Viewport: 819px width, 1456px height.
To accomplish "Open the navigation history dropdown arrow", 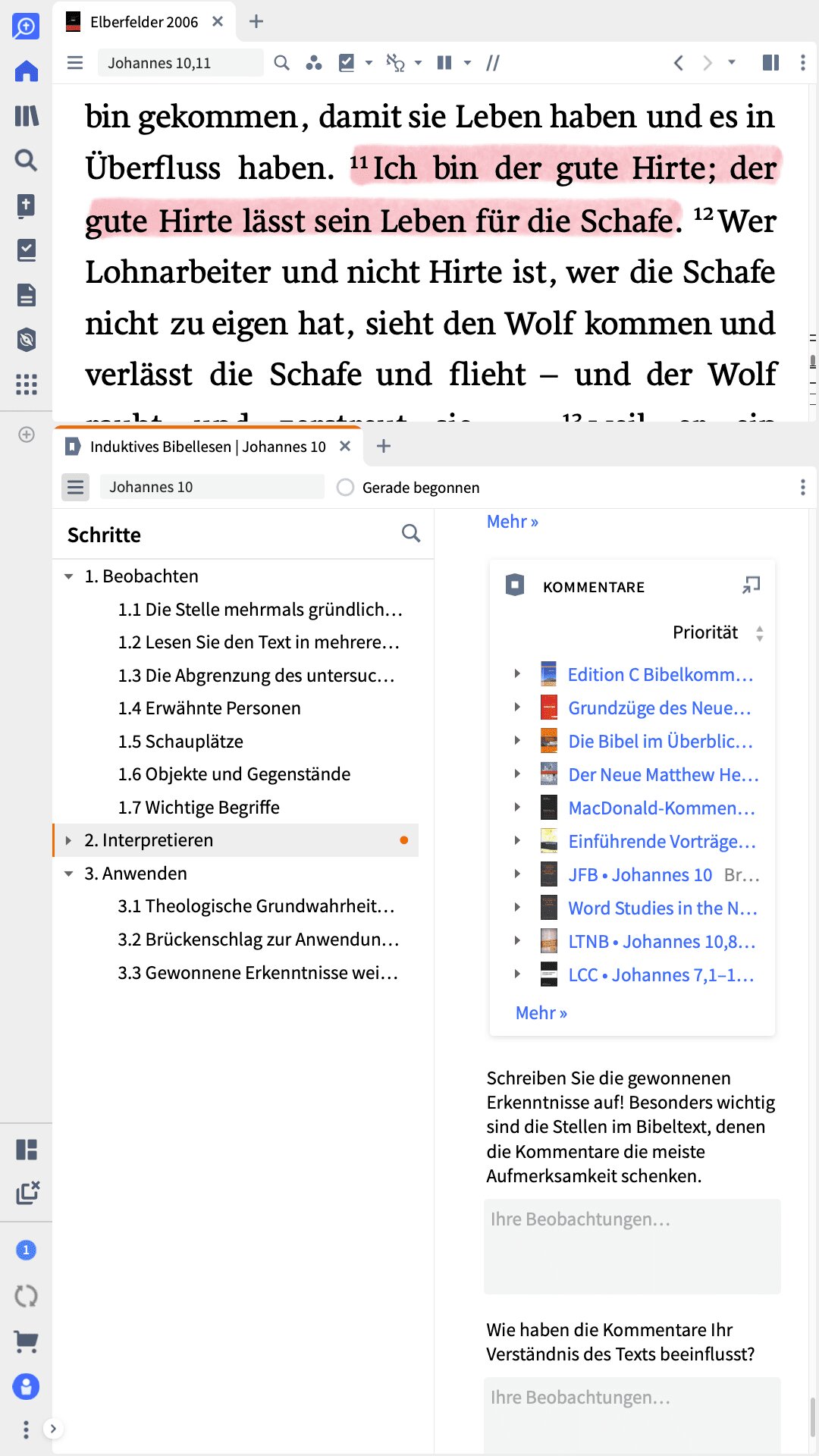I will click(732, 63).
